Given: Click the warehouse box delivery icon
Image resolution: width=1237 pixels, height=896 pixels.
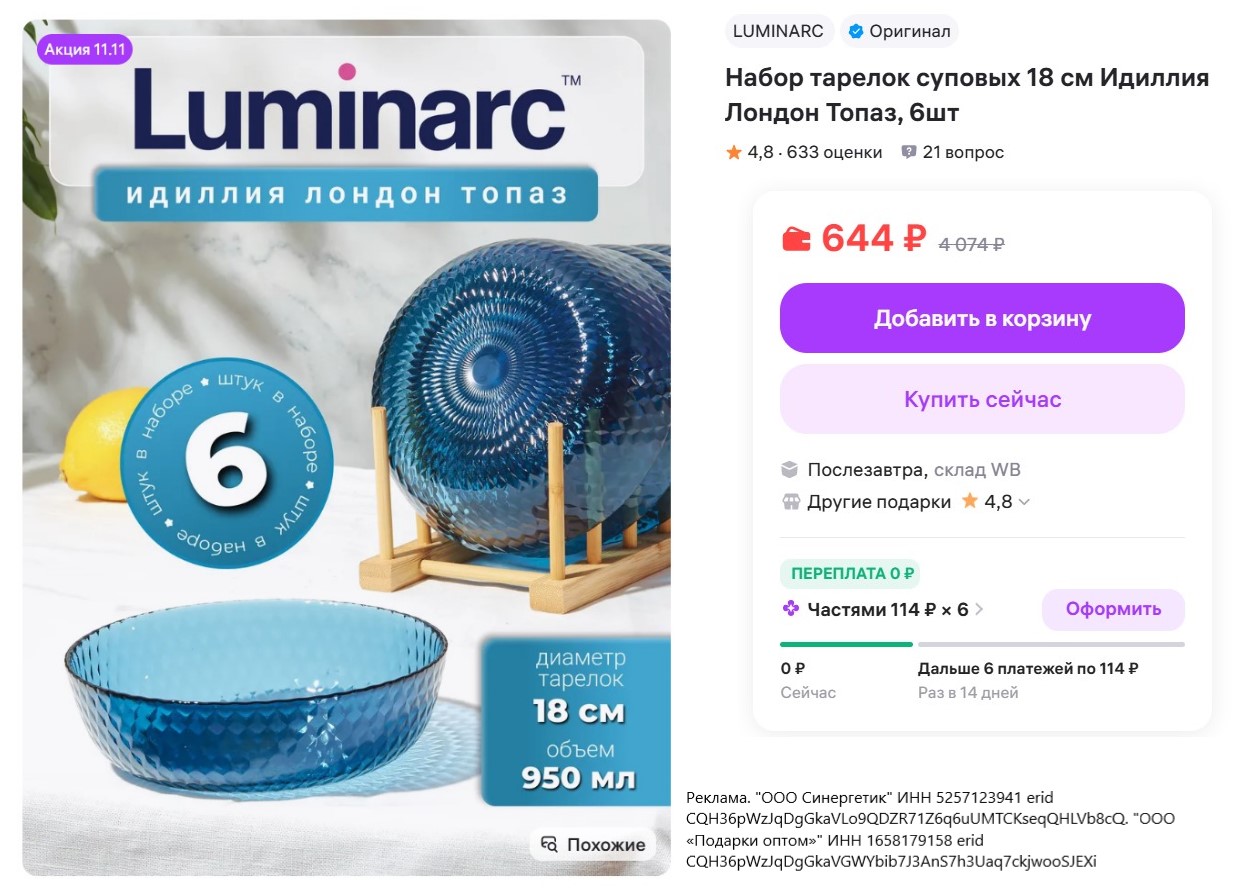Looking at the screenshot, I should pyautogui.click(x=790, y=470).
